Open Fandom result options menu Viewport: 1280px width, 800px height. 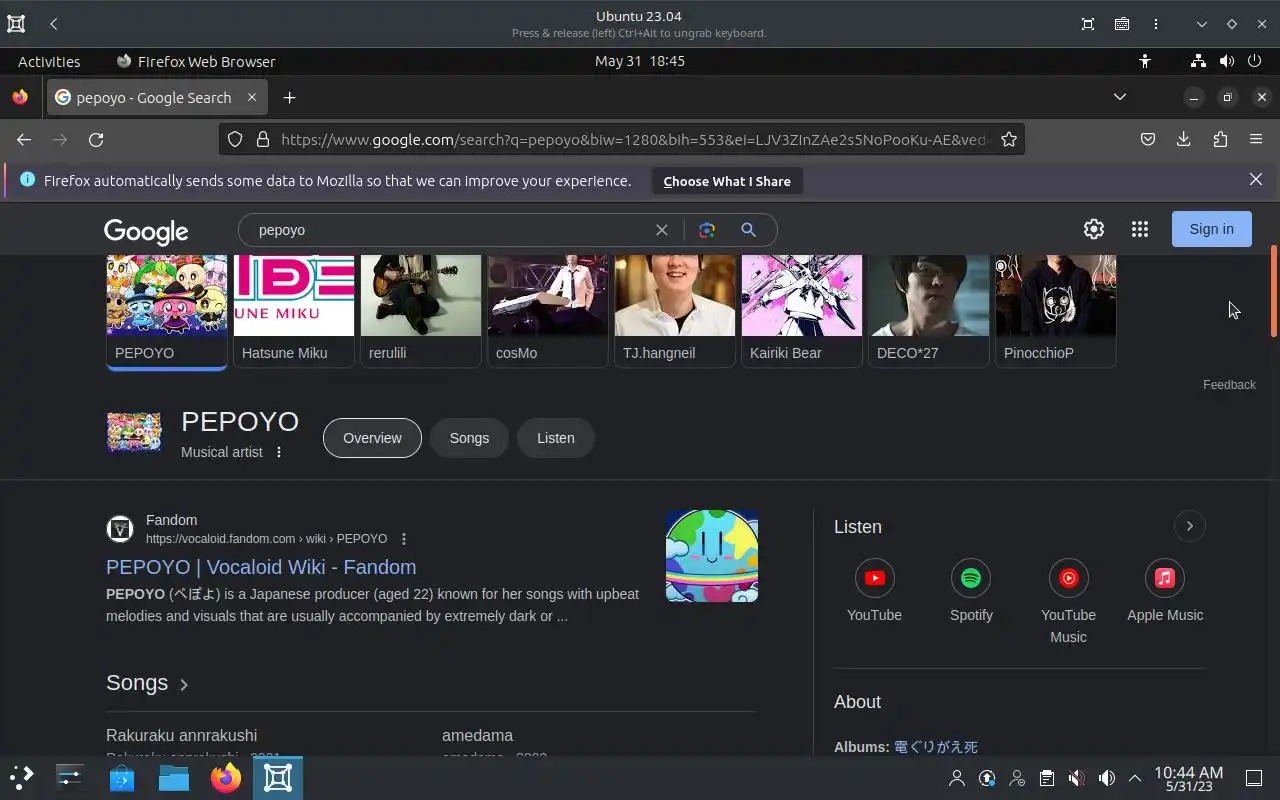point(404,539)
